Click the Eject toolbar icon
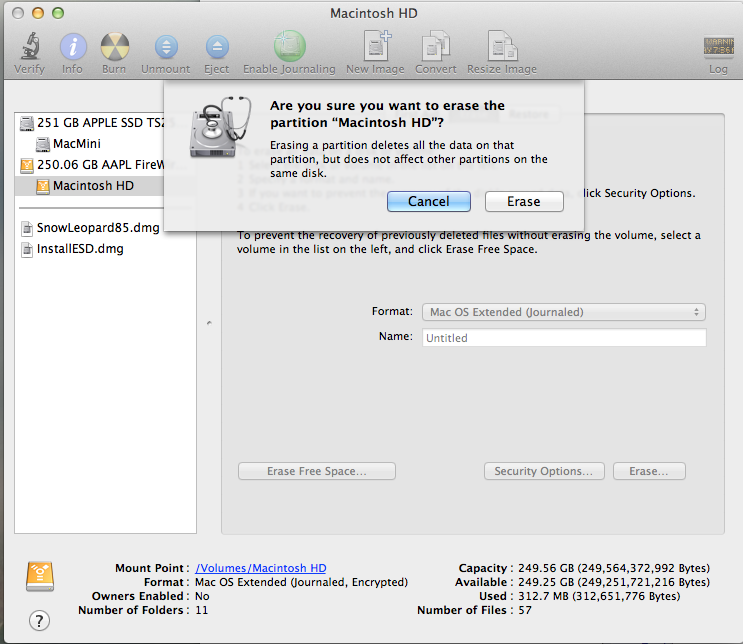 (217, 47)
